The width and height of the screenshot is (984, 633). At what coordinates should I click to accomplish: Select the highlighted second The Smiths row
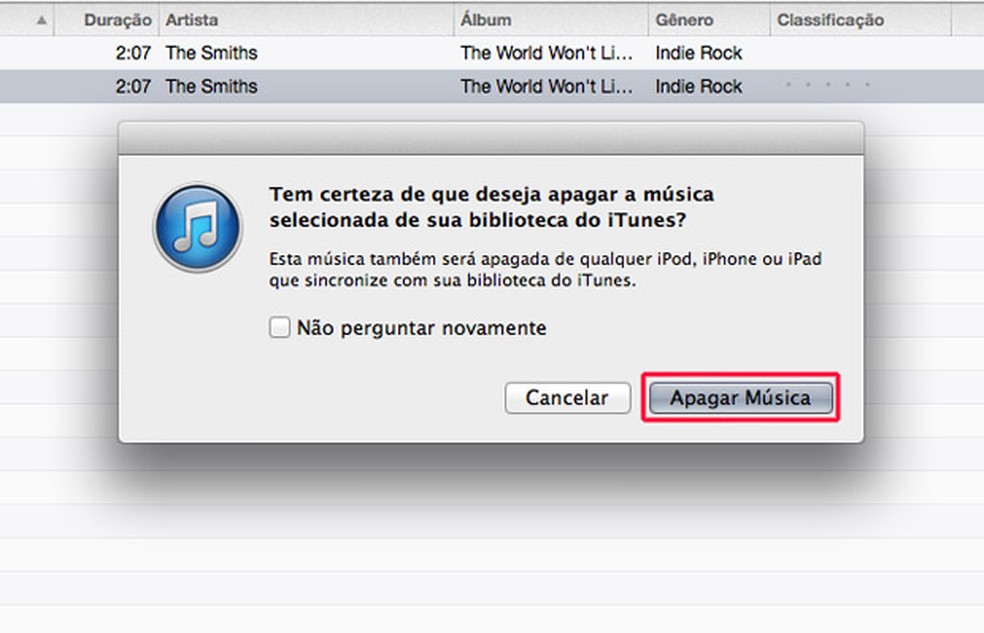tap(492, 86)
